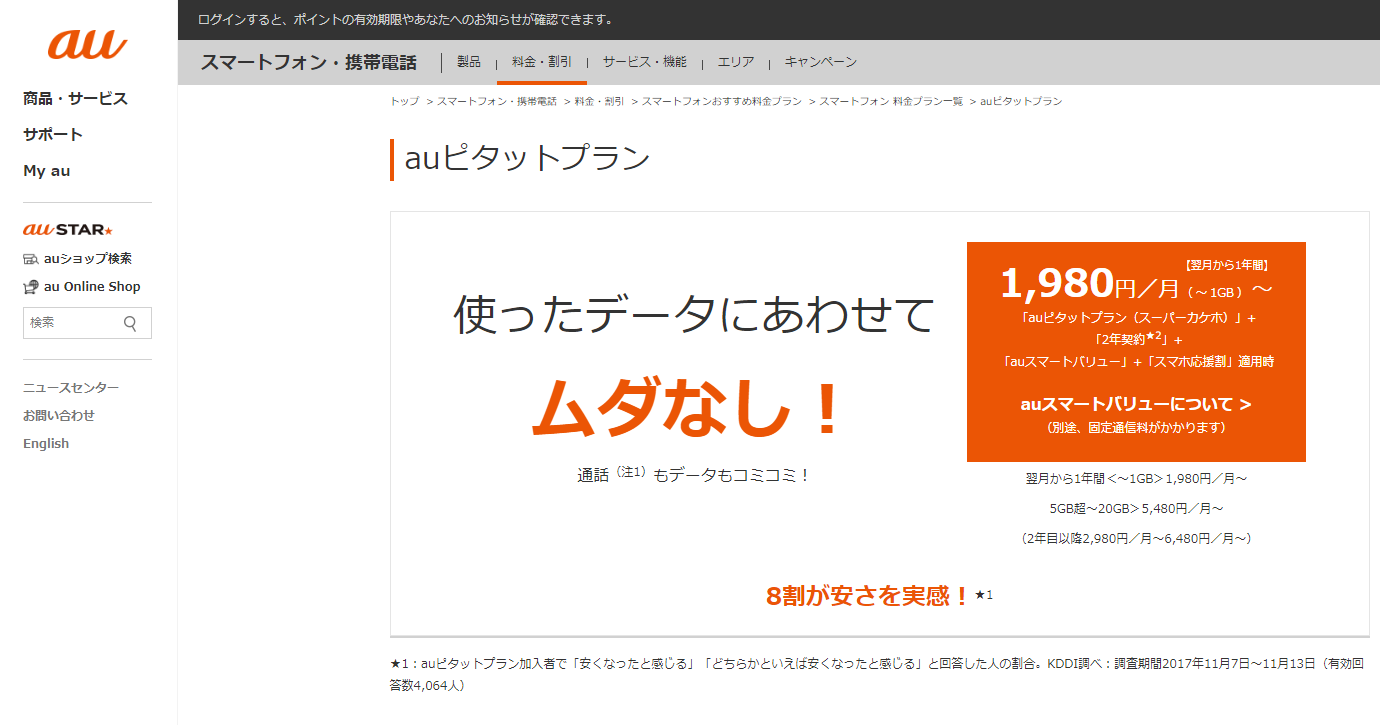Click the ログインすると notification bar text
The width and height of the screenshot is (1380, 725).
coord(406,20)
